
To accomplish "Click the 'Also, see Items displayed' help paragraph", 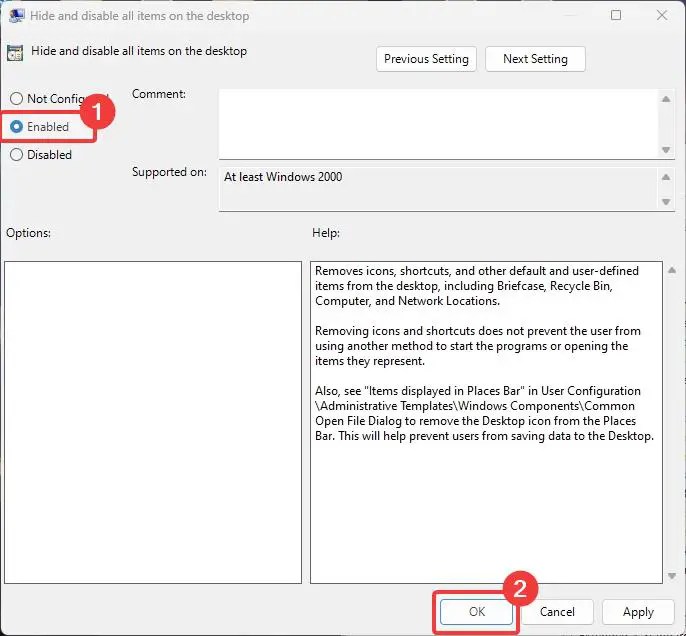I will tap(484, 413).
